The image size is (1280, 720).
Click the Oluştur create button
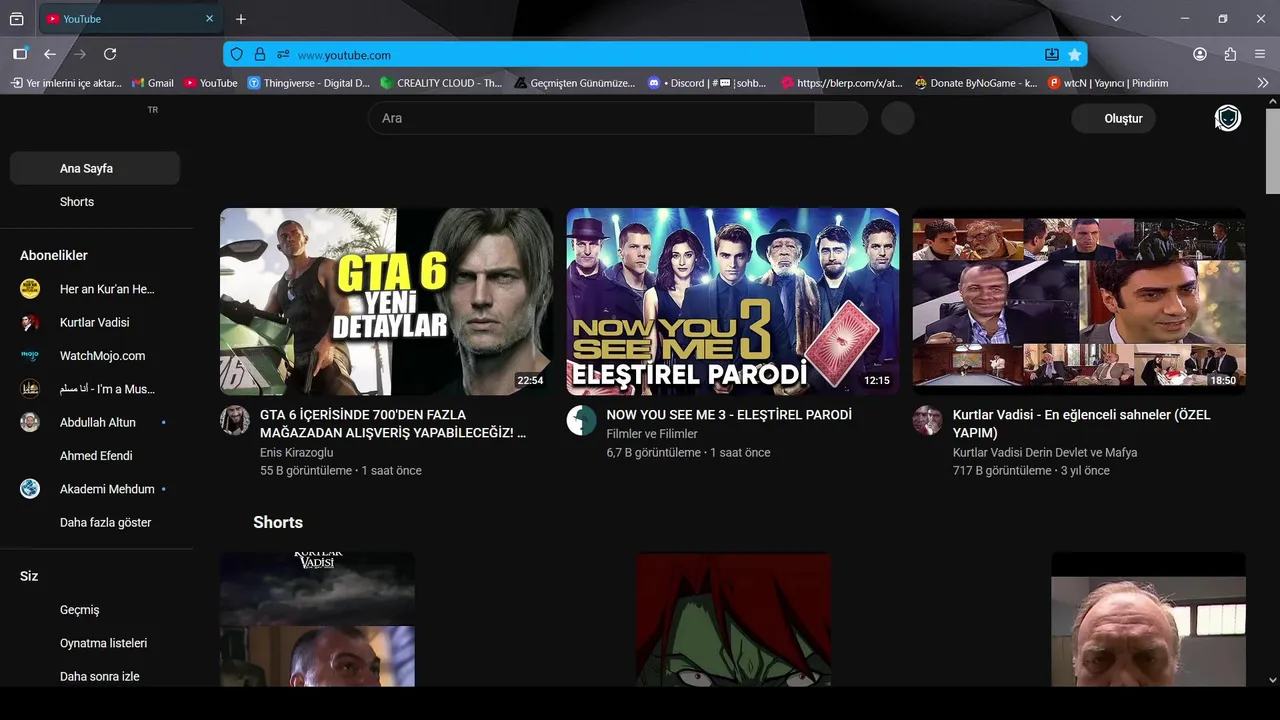(1113, 118)
